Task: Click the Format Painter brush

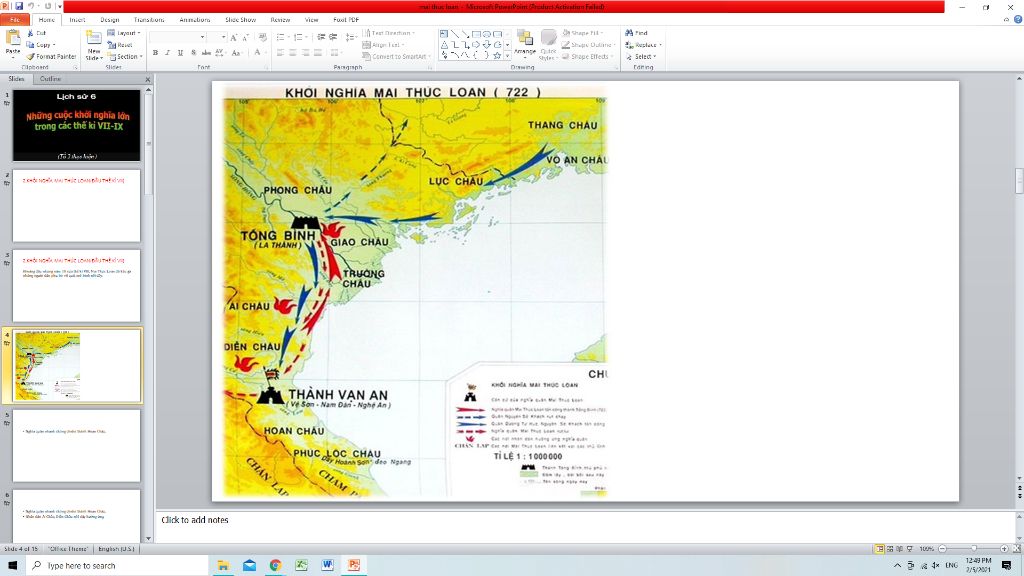Action: pos(30,57)
